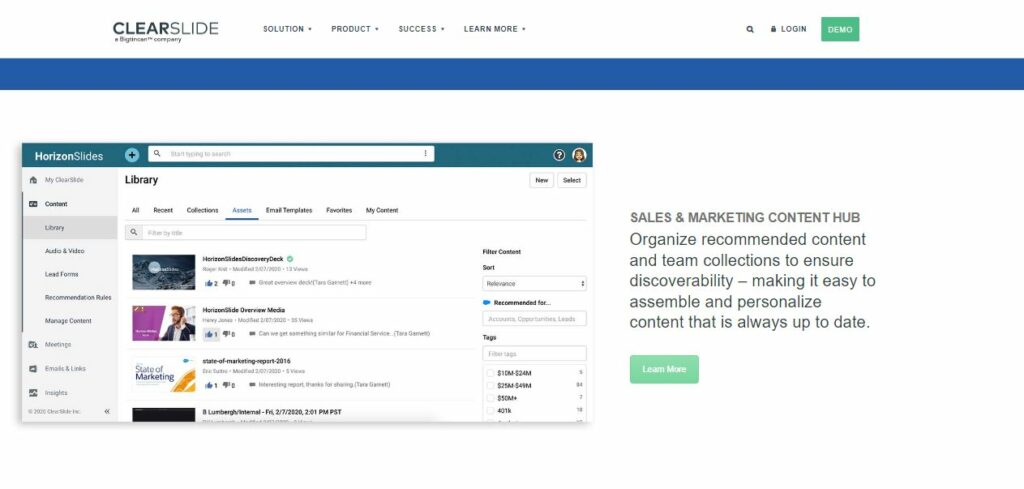Viewport: 1024px width, 489px height.
Task: Click the green DEMO button
Action: [x=840, y=29]
